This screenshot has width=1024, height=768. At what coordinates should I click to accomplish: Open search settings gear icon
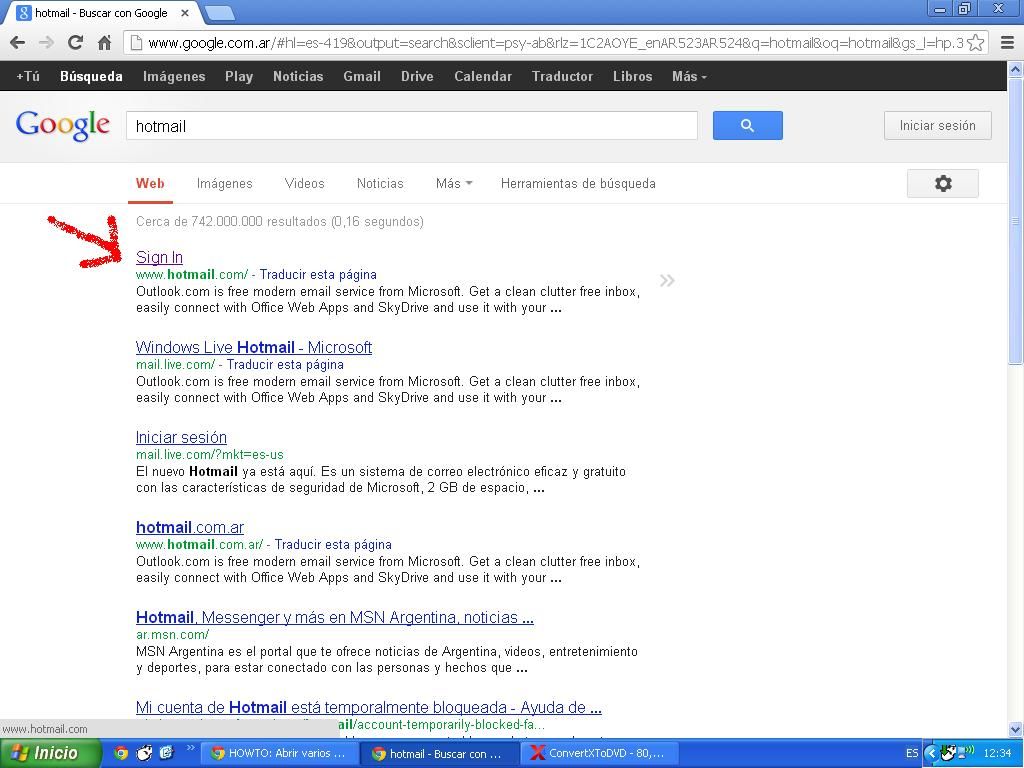[943, 184]
